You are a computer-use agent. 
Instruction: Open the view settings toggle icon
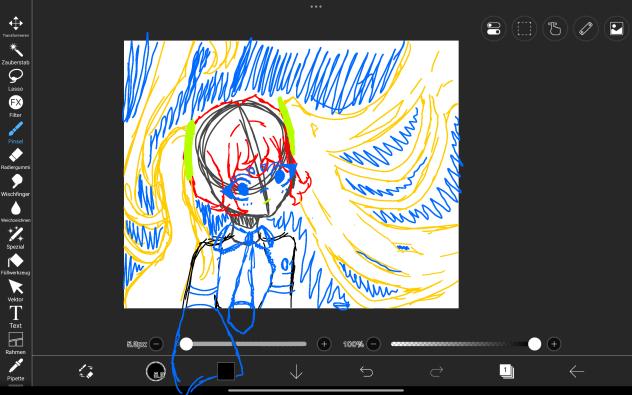coord(493,29)
